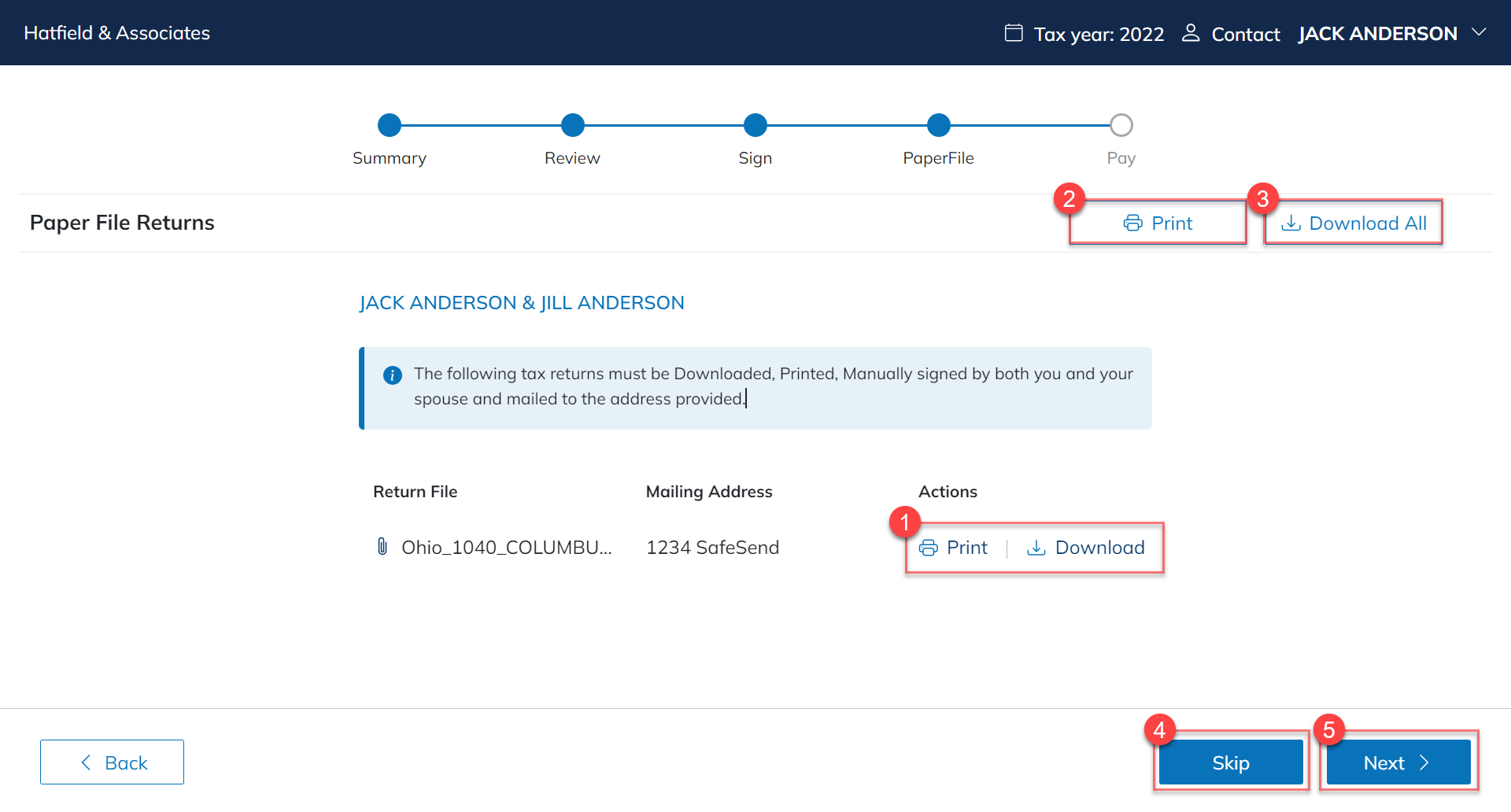Click the printer icon in the header Print button
This screenshot has width=1511, height=812.
pos(1132,223)
